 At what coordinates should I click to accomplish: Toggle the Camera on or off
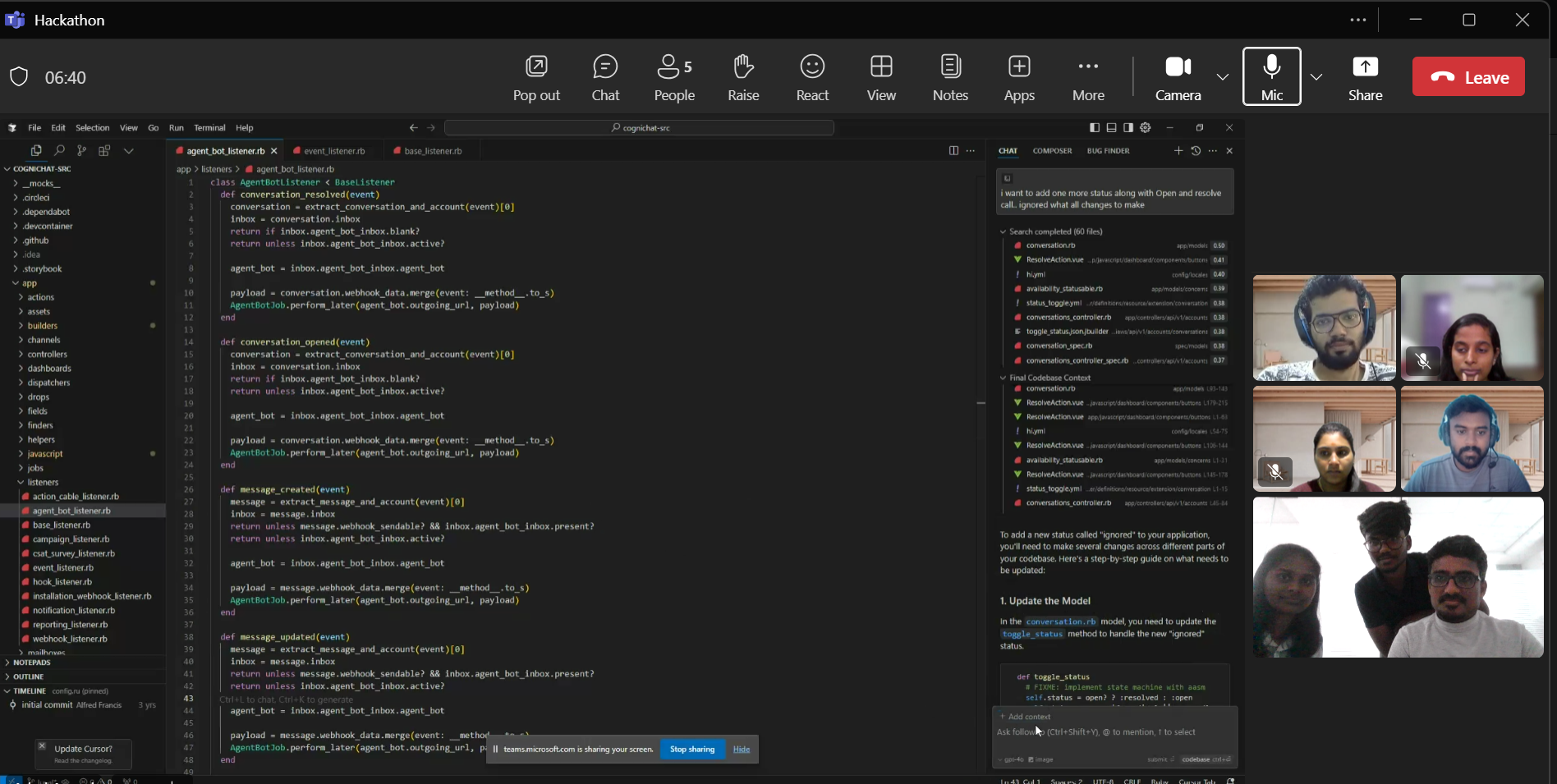click(1178, 77)
